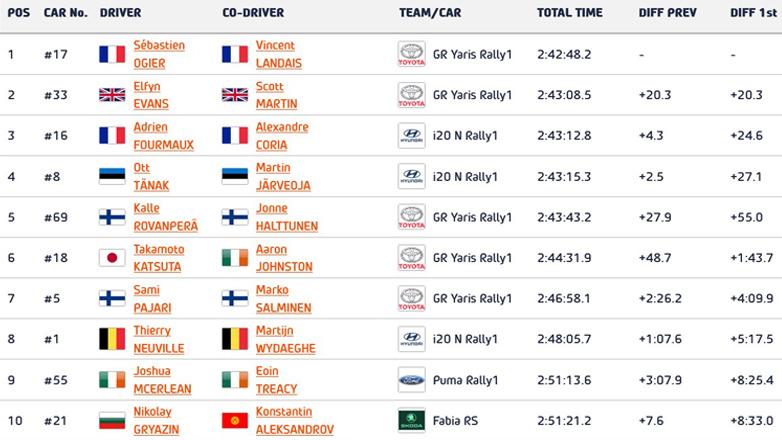Screen dimensions: 782x440
Task: Click the Irish flag beside Joshua McErlean
Action: coord(112,380)
